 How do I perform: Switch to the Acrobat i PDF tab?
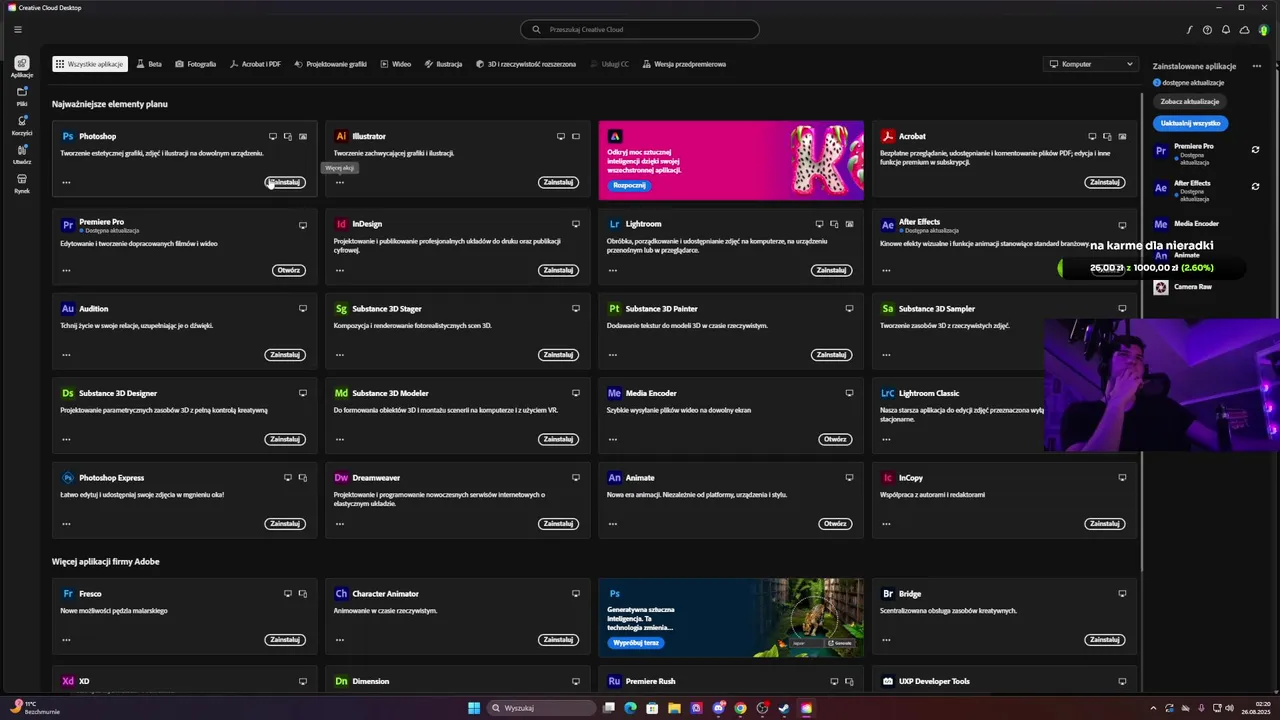click(255, 64)
